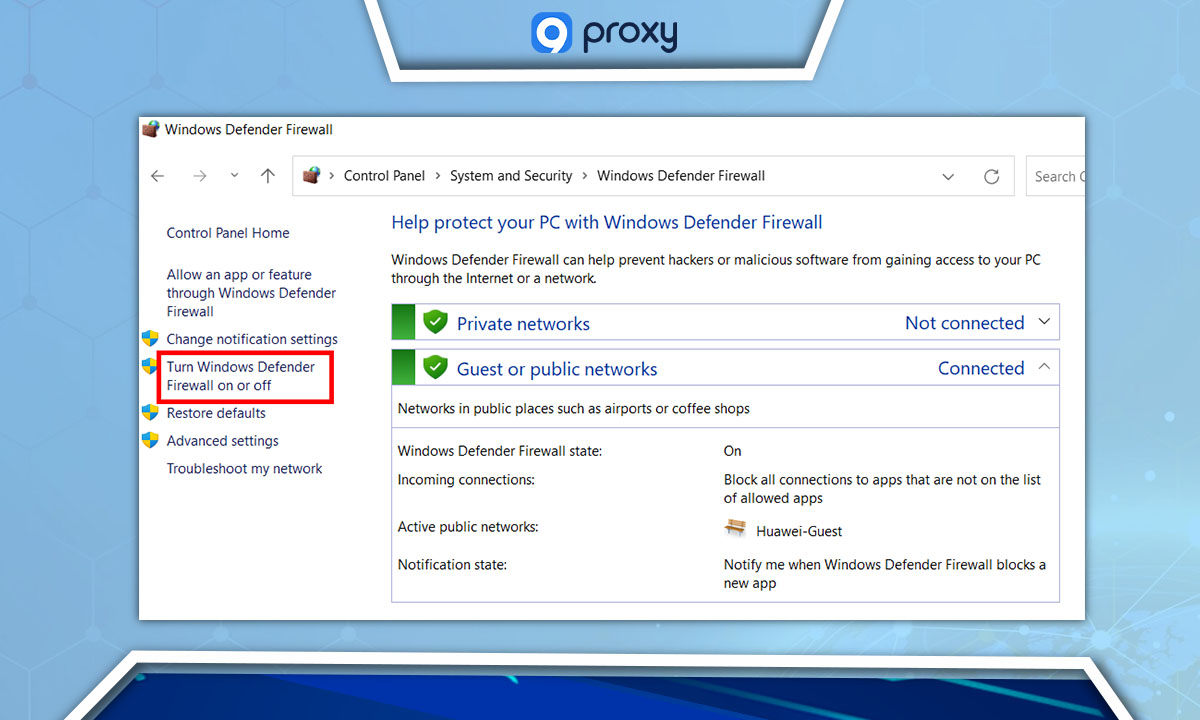Image resolution: width=1200 pixels, height=720 pixels.
Task: Navigate to System and Security breadcrumb
Action: (511, 175)
